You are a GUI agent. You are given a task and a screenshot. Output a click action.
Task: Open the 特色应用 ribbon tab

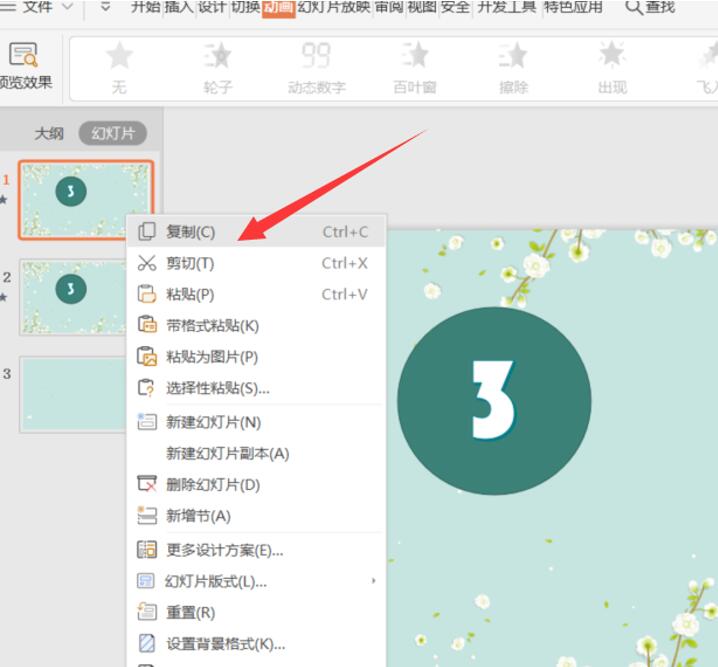pyautogui.click(x=573, y=7)
